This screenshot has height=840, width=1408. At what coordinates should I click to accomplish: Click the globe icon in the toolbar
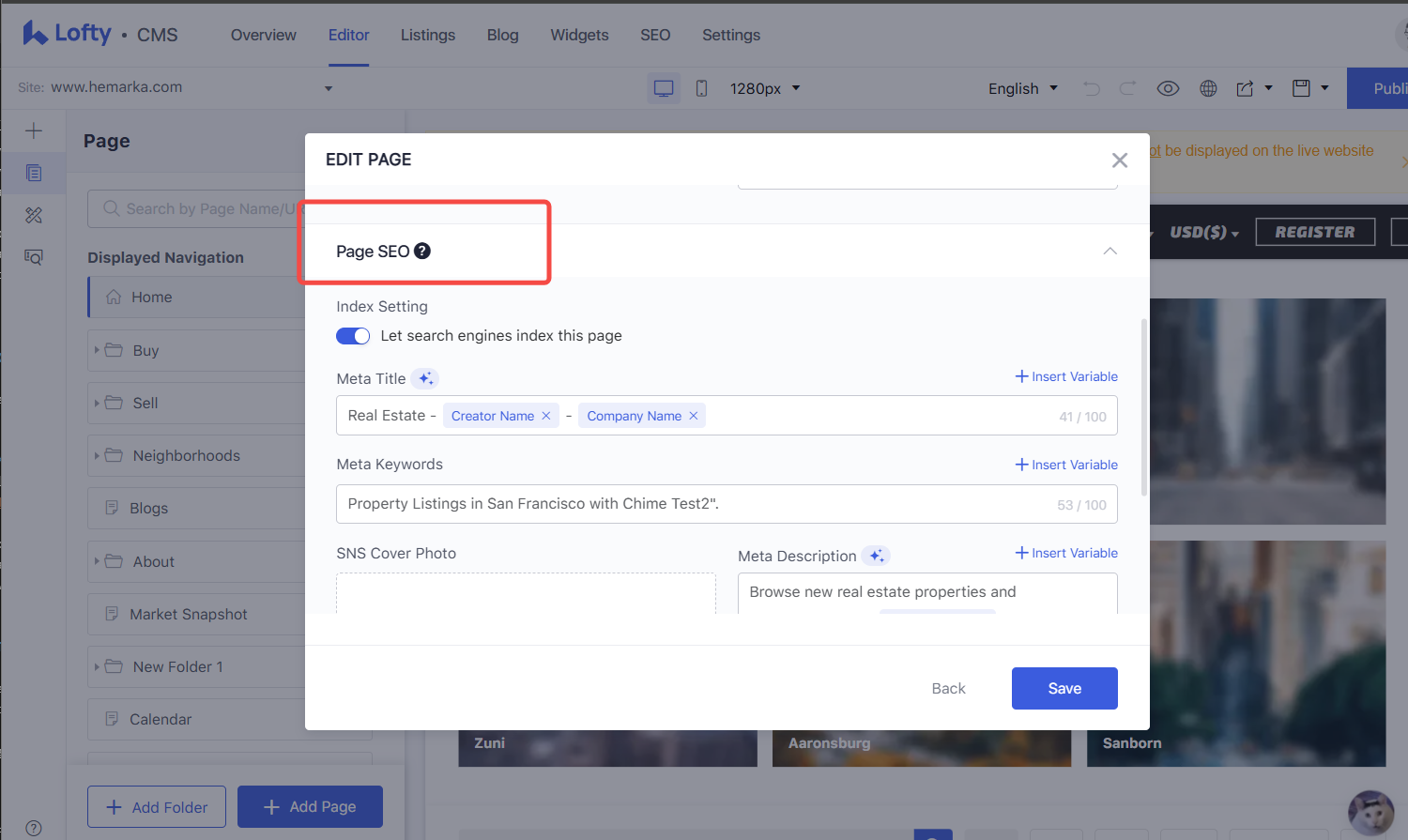coord(1208,88)
